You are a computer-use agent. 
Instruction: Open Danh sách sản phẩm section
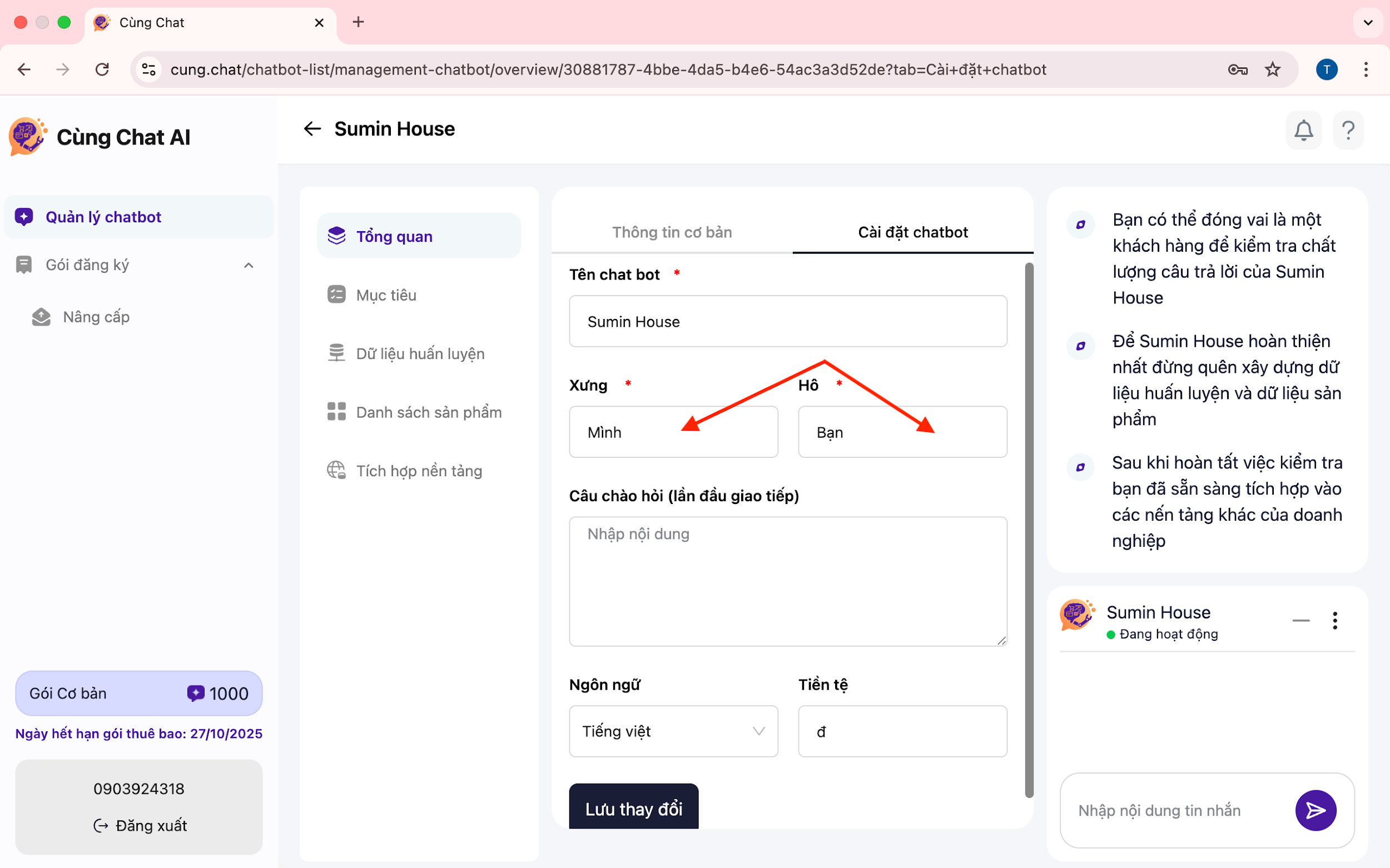point(428,412)
